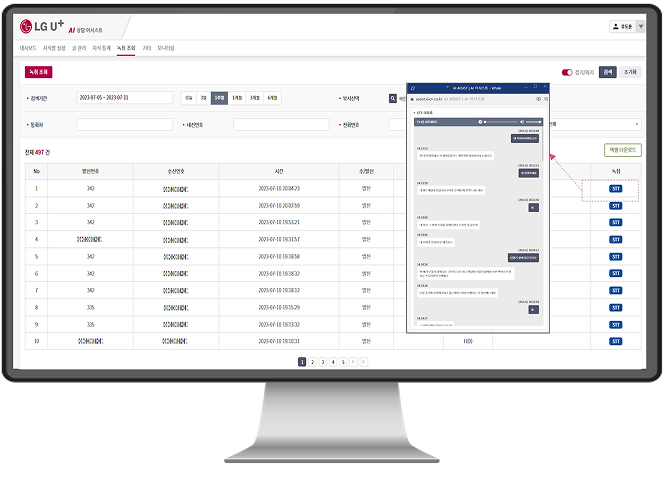Click the LG U+ logo
Image resolution: width=665 pixels, height=480 pixels.
point(42,26)
